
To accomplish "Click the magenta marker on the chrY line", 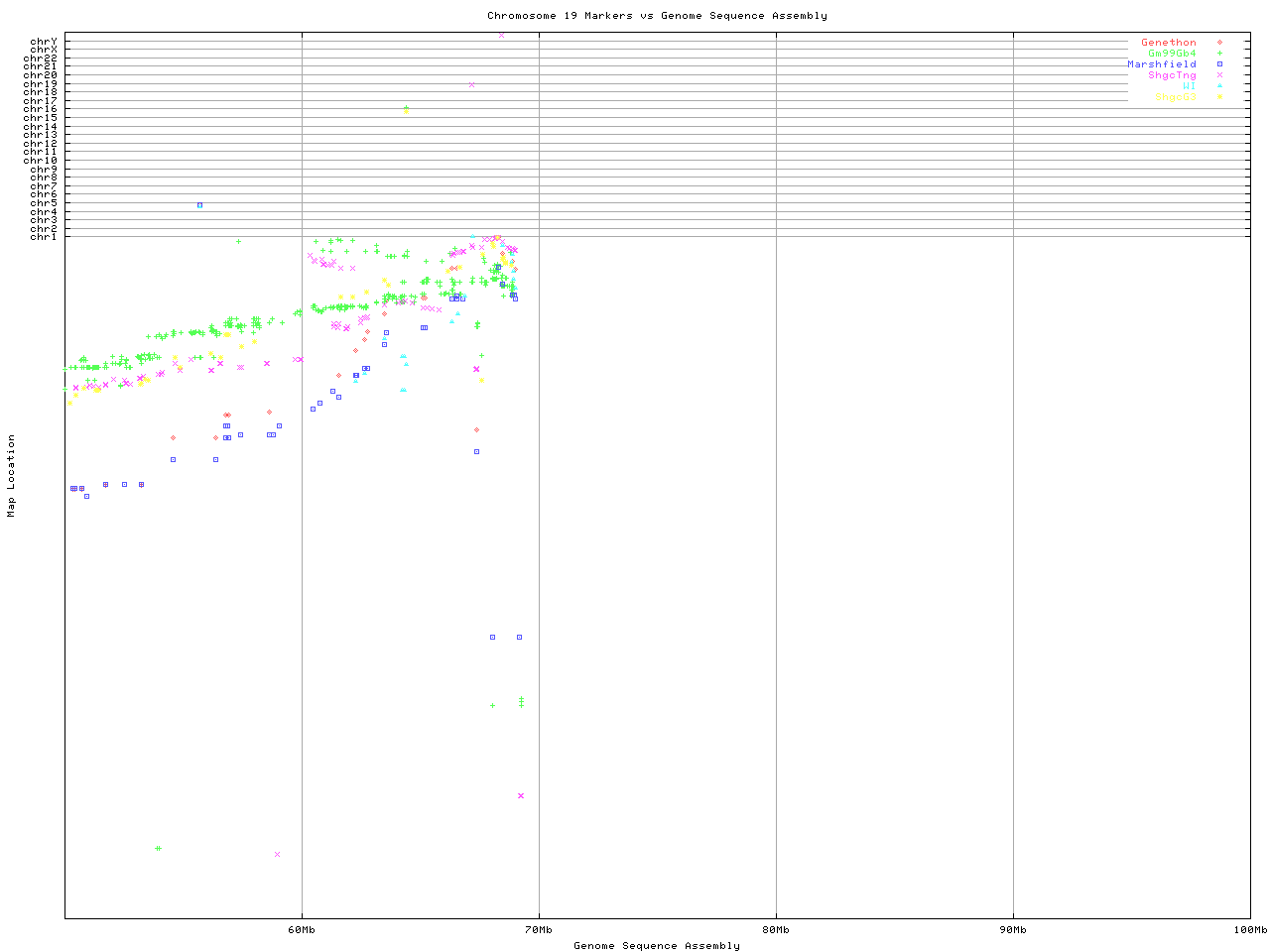I will [x=501, y=35].
